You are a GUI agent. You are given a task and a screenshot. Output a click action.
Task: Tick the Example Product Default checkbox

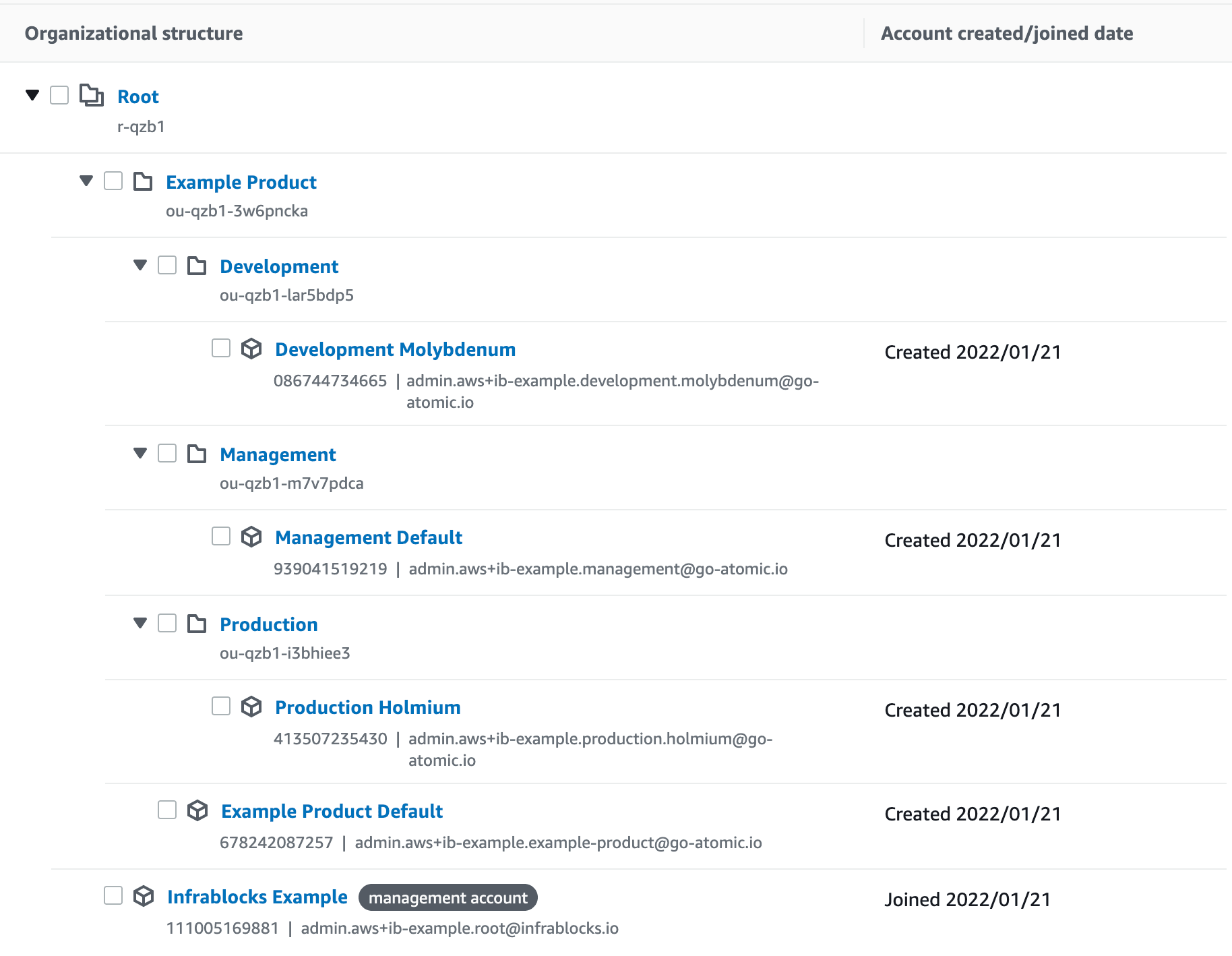(x=167, y=810)
